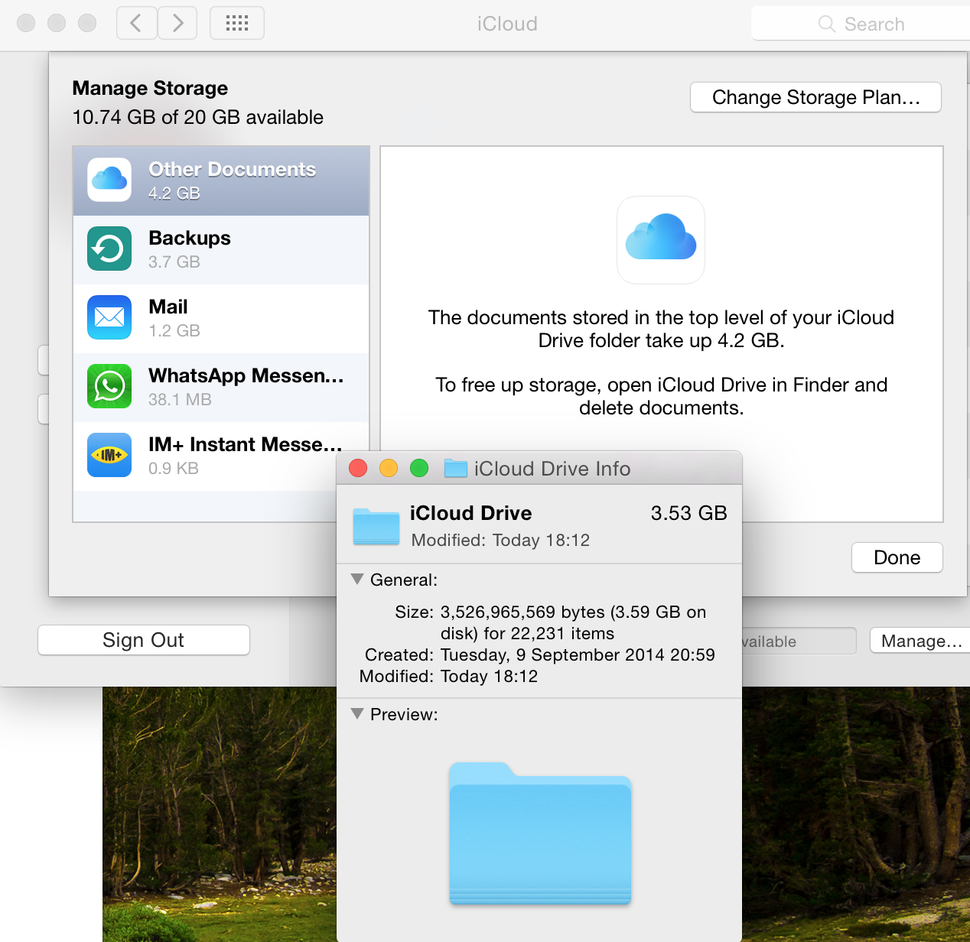Click the storage bar next to Manage
This screenshot has width=970, height=942.
pyautogui.click(x=798, y=641)
